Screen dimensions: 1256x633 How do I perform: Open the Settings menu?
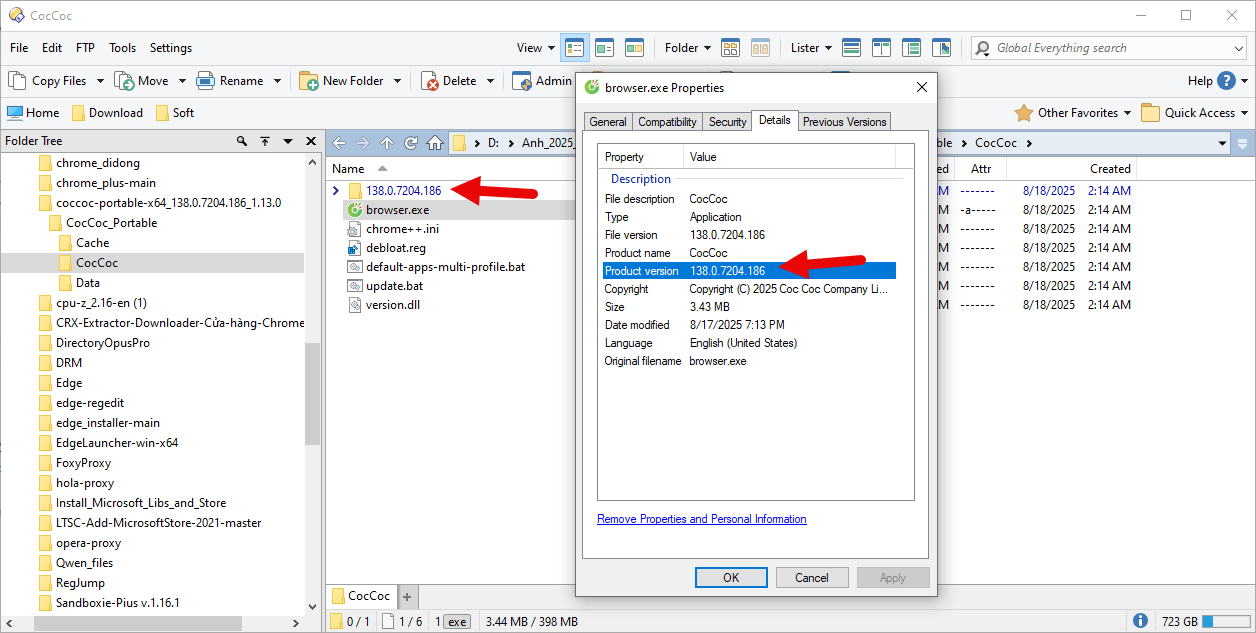[171, 47]
